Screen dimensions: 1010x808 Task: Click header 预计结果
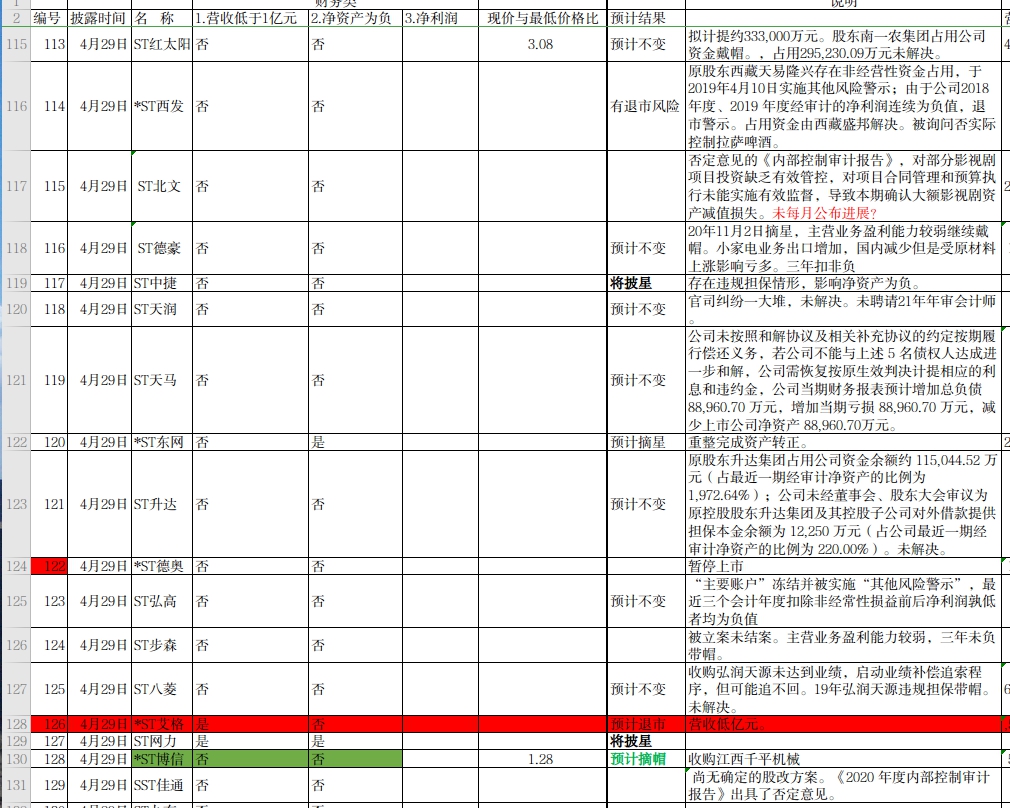[646, 18]
